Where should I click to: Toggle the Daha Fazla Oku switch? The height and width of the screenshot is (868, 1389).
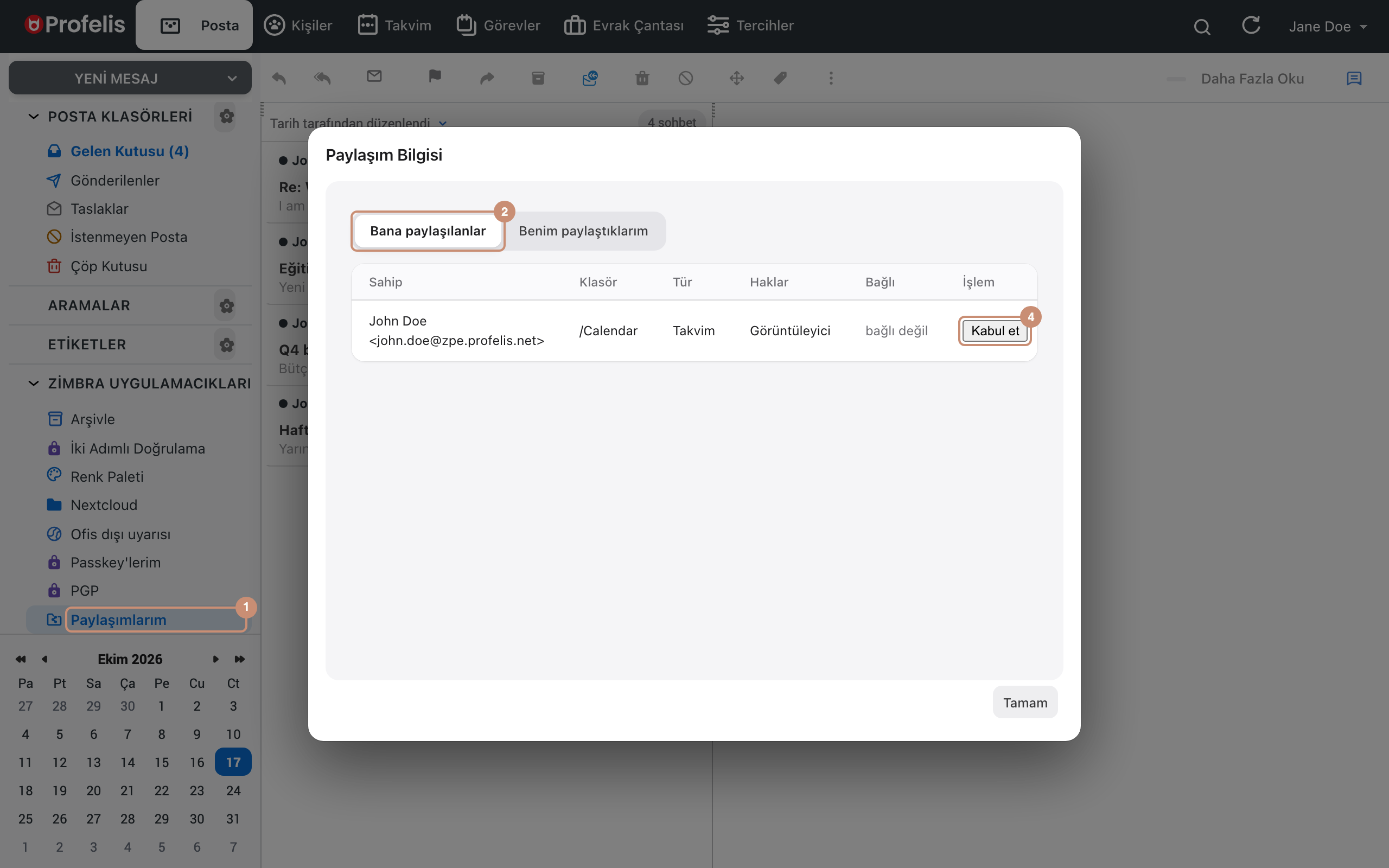pos(1175,79)
